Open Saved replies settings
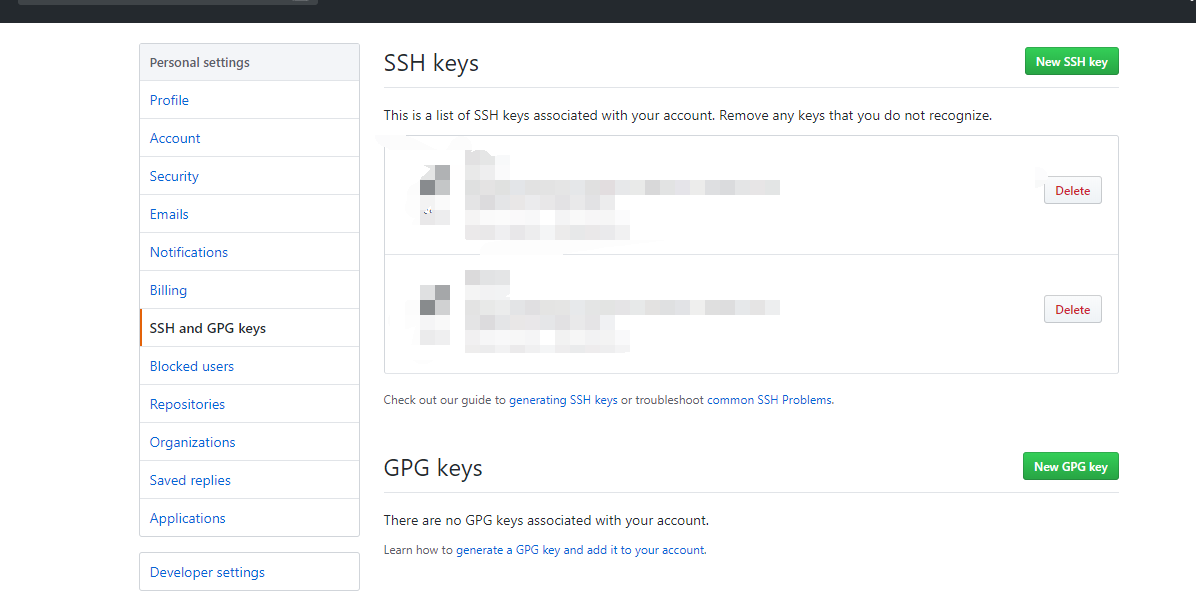Image resolution: width=1196 pixels, height=598 pixels. 249,481
